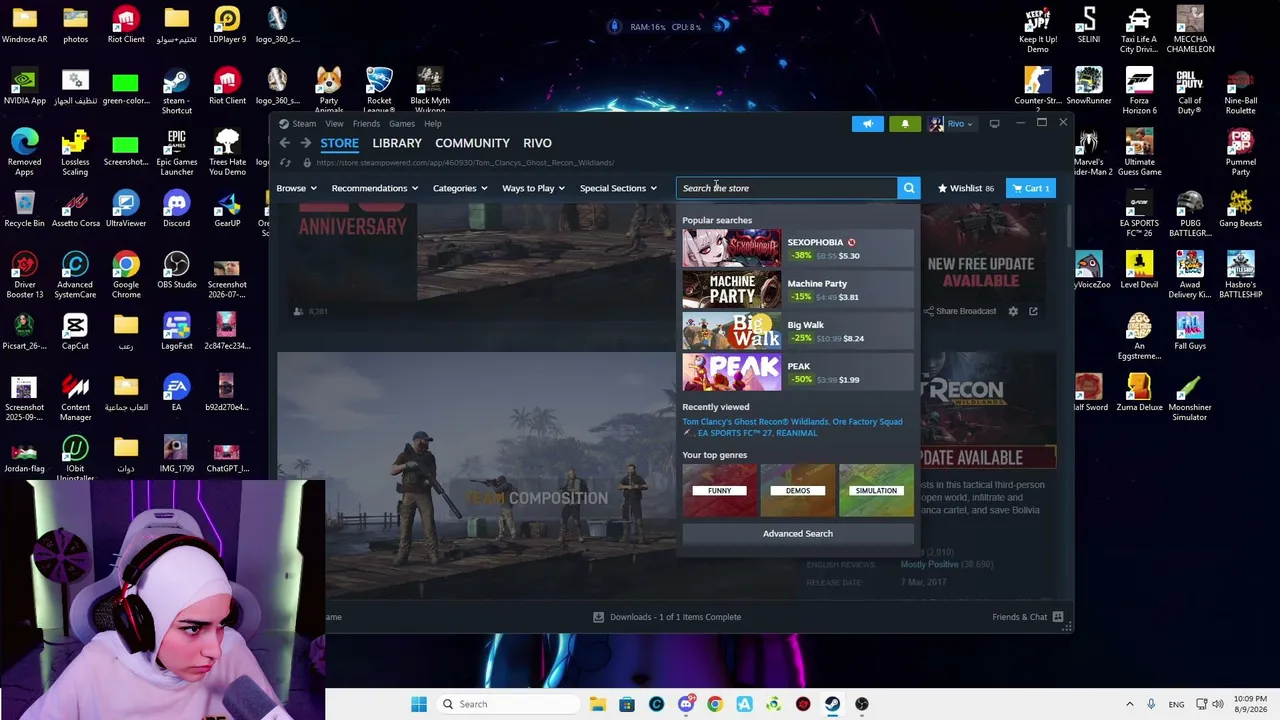The image size is (1280, 720).
Task: Open broadcast settings gear icon
Action: pos(1013,311)
